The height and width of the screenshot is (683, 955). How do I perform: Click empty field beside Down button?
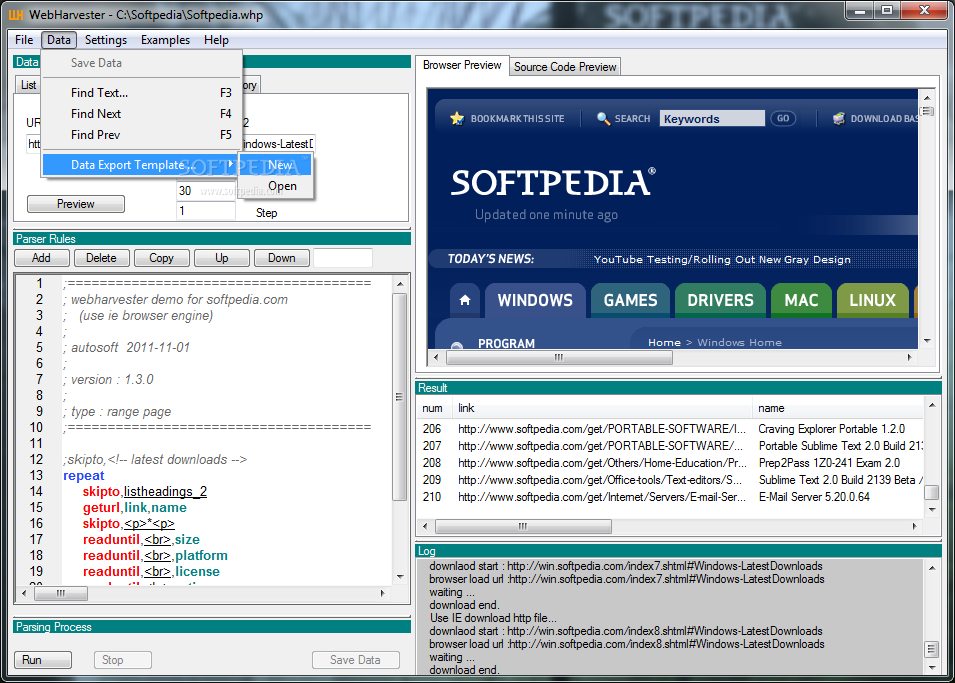(343, 258)
